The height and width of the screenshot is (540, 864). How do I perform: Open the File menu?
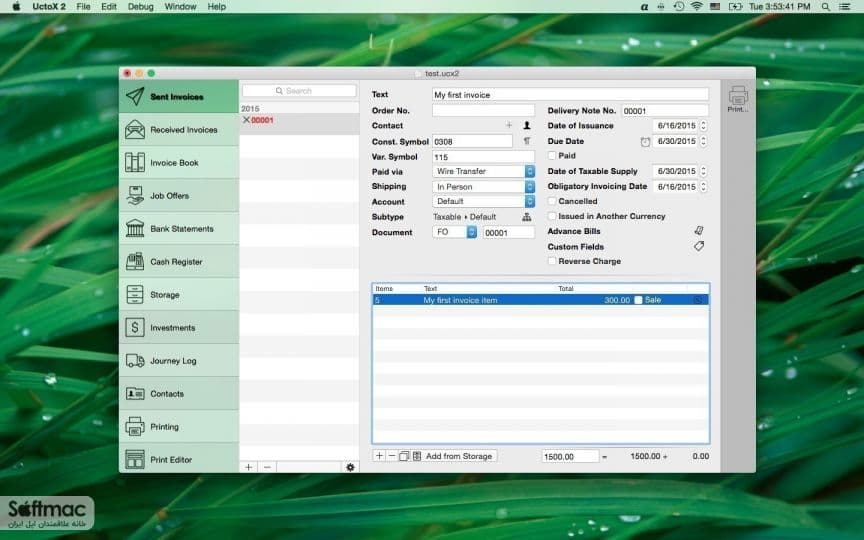click(x=83, y=7)
